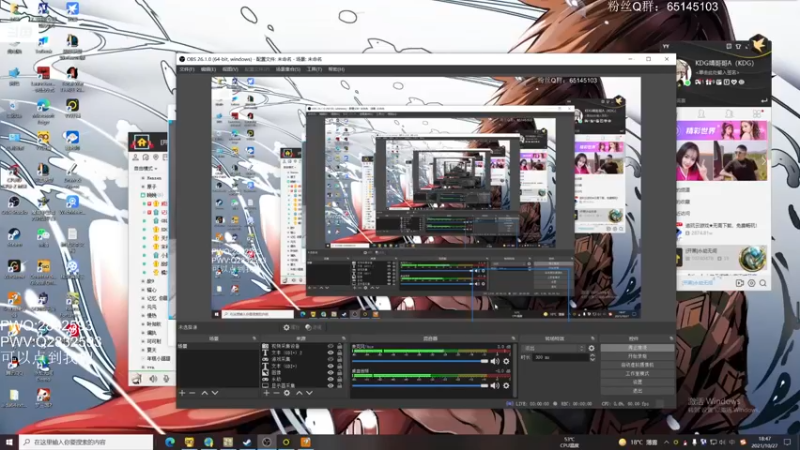Toggle visibility eye for 显示器采集 source
The image size is (800, 450).
(x=331, y=386)
